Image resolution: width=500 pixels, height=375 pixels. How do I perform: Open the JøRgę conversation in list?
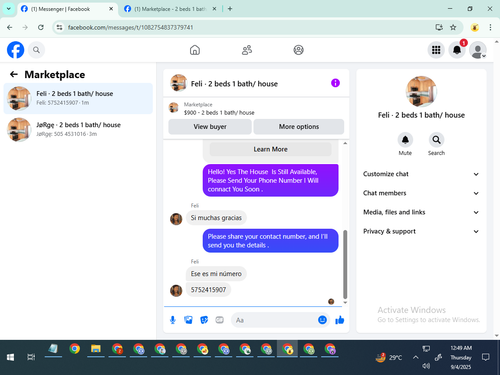point(78,130)
